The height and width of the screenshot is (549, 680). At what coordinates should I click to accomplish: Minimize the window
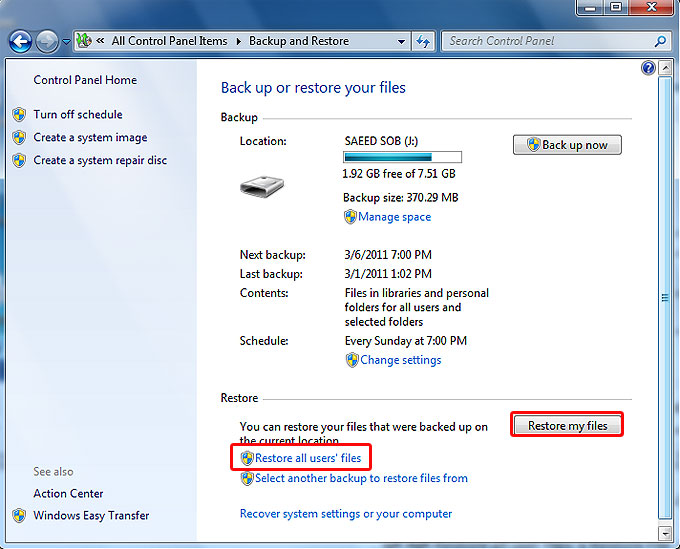[x=590, y=7]
